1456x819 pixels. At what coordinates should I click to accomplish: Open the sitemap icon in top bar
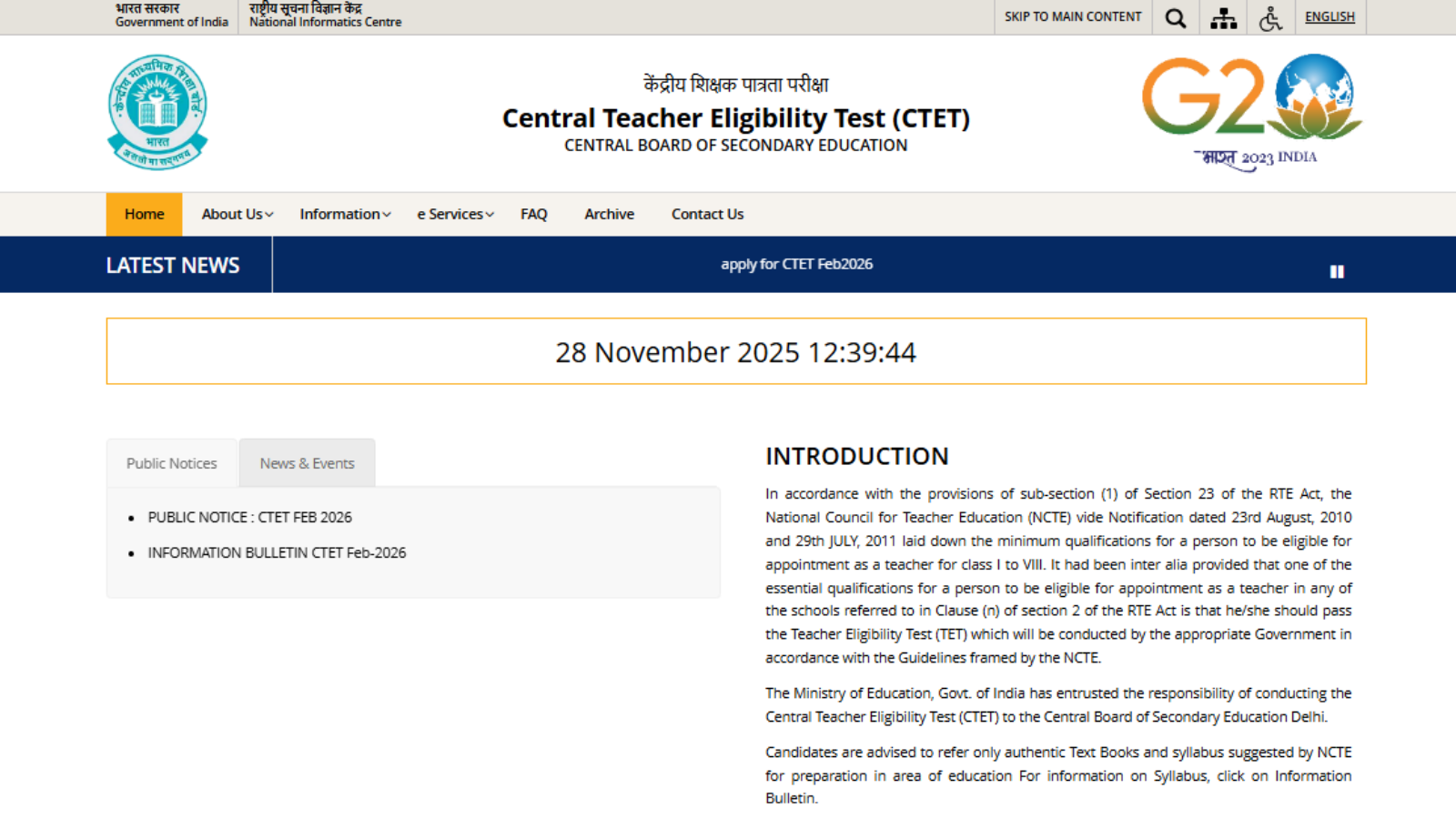coord(1223,18)
